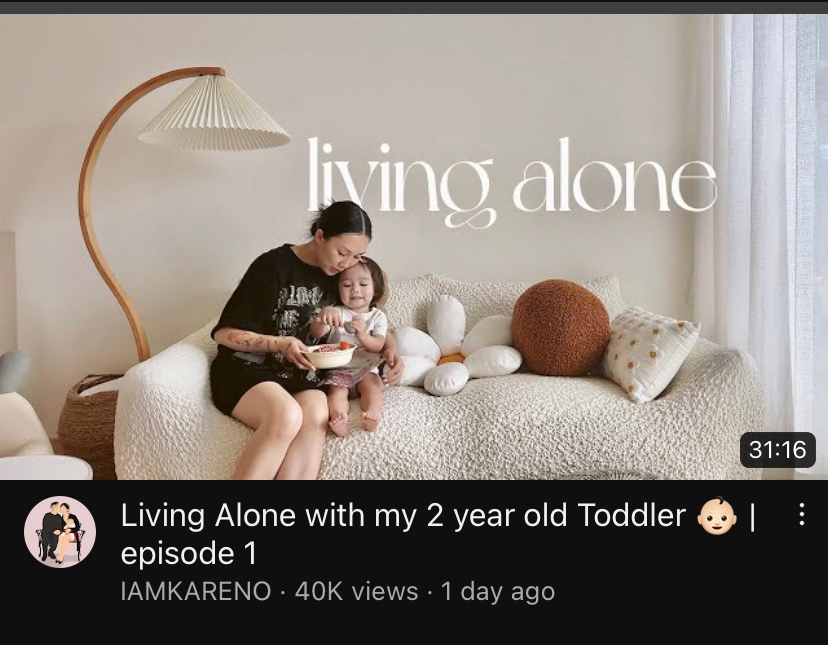Screen dimensions: 828x645
Task: Click the bowl of food the toddler is holding
Action: pyautogui.click(x=331, y=354)
